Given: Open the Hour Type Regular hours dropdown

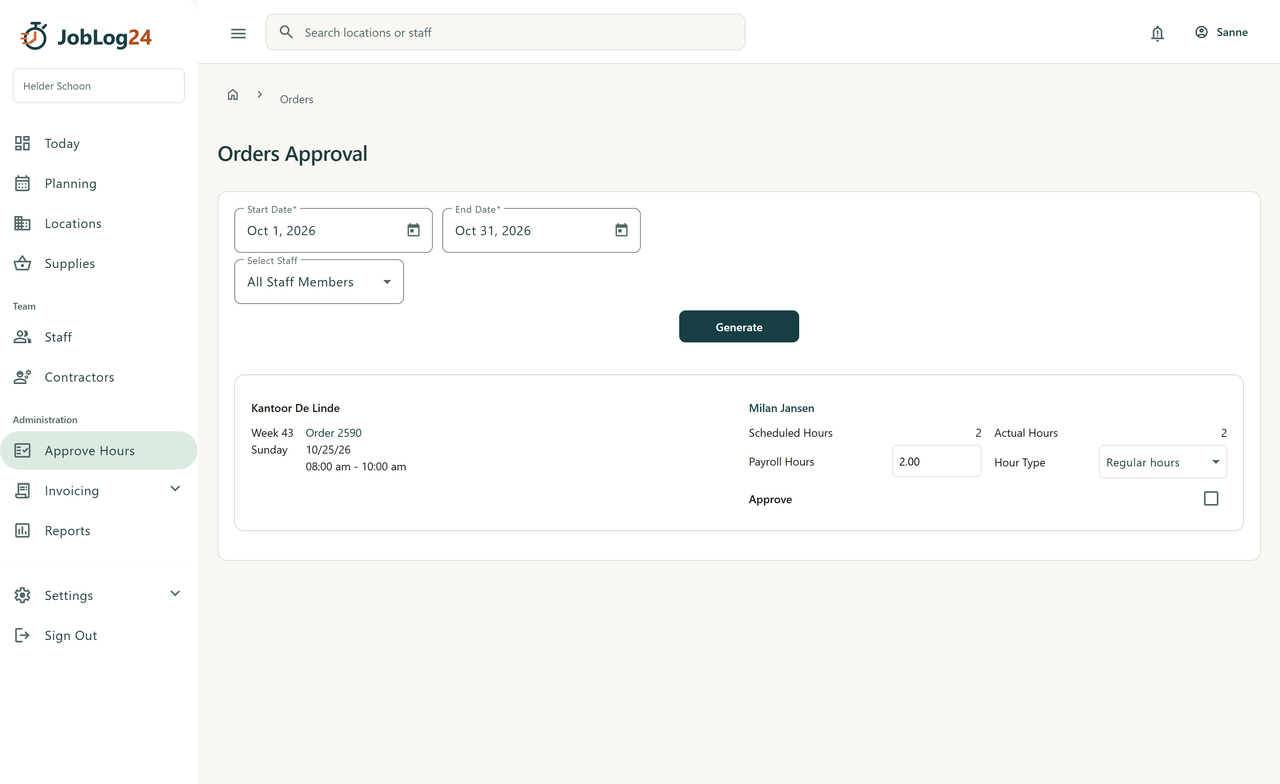Looking at the screenshot, I should point(1163,462).
